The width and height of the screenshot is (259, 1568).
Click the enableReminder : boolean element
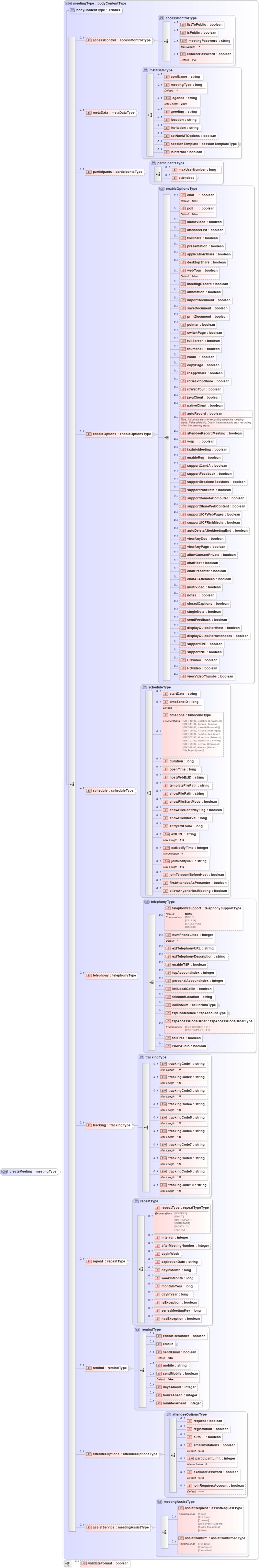[181, 1336]
